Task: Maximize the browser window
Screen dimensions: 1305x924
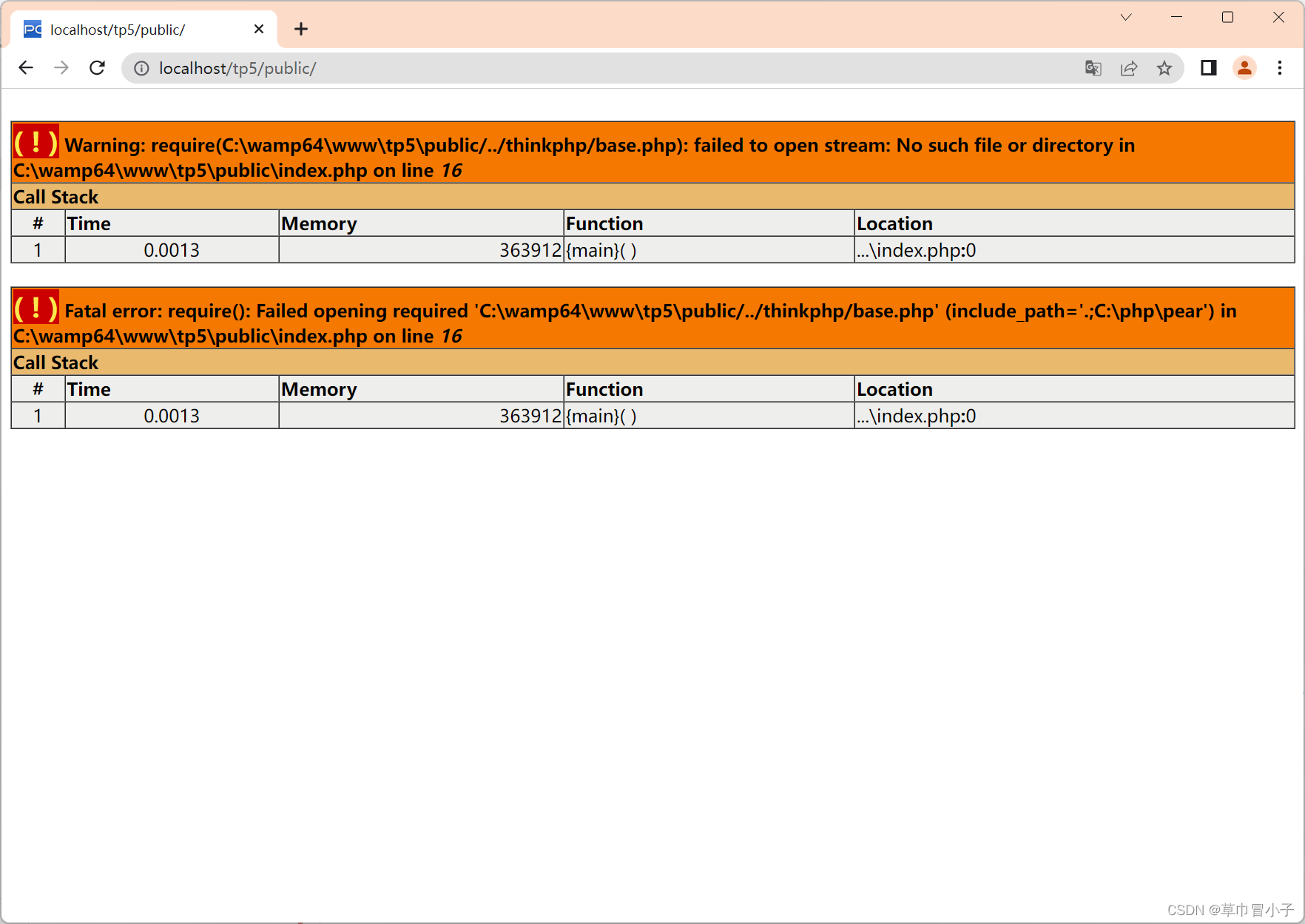Action: 1227,17
